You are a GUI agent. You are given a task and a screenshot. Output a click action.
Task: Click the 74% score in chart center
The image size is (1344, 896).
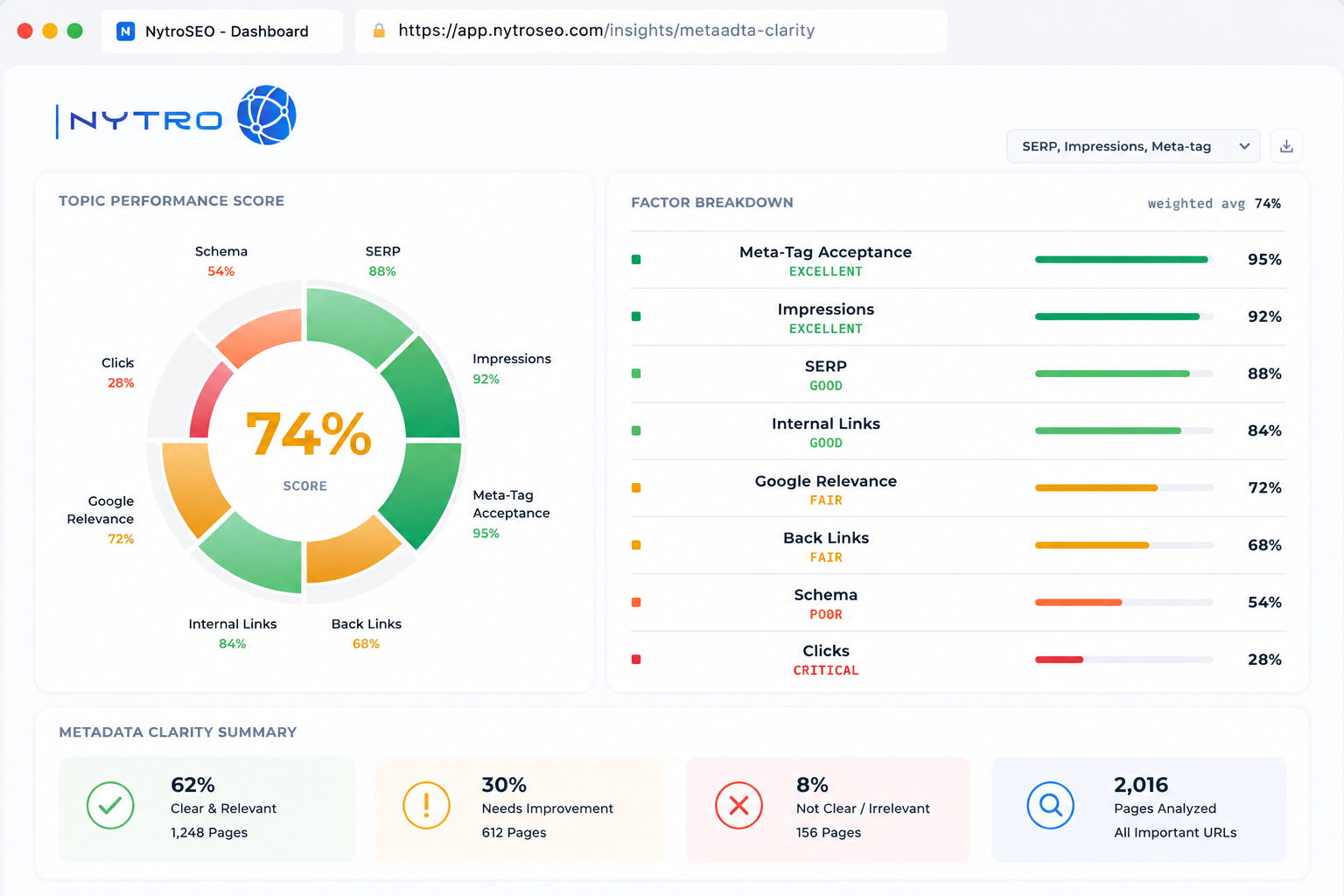pos(308,434)
